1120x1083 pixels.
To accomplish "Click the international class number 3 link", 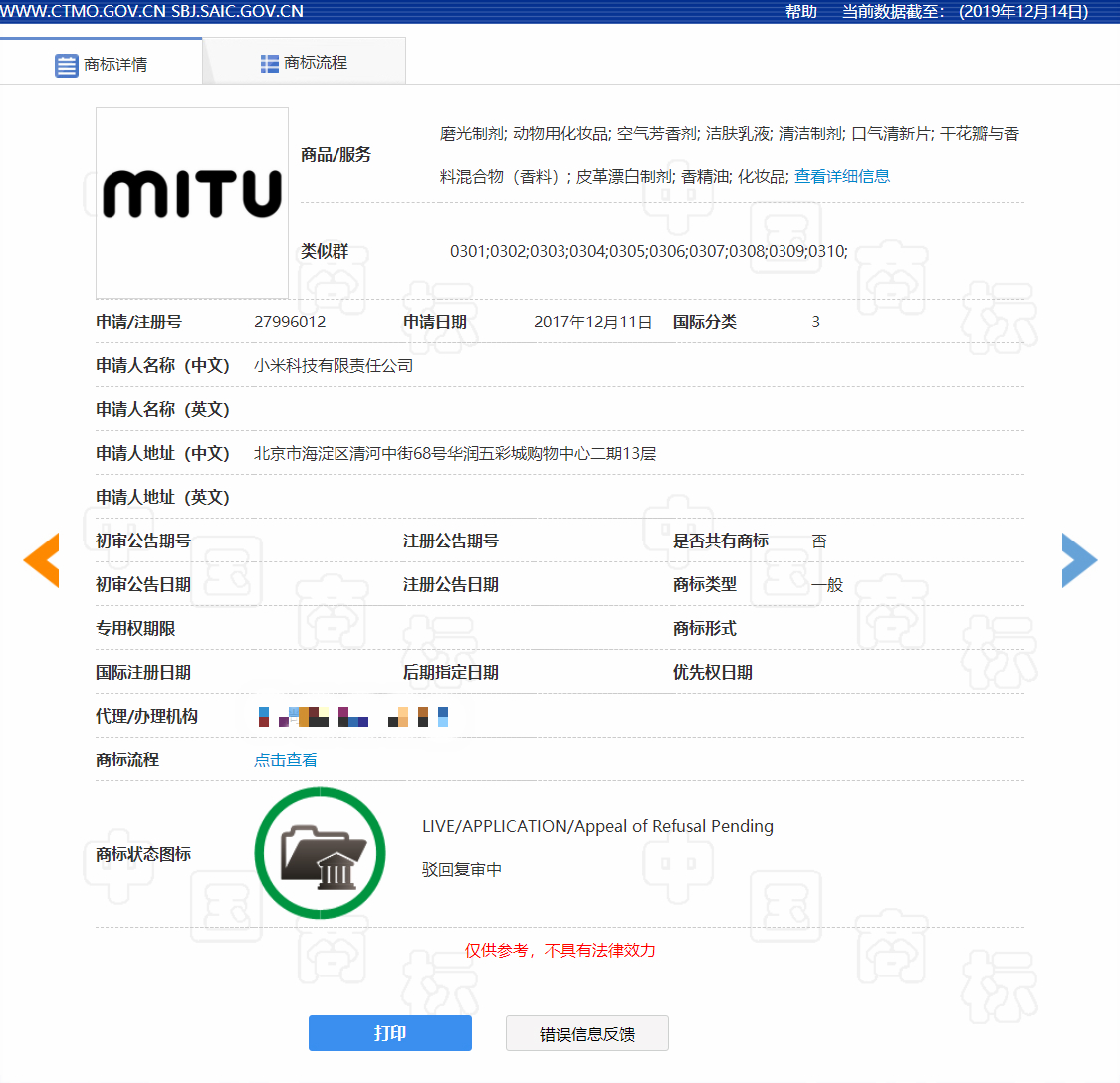I will click(x=815, y=322).
